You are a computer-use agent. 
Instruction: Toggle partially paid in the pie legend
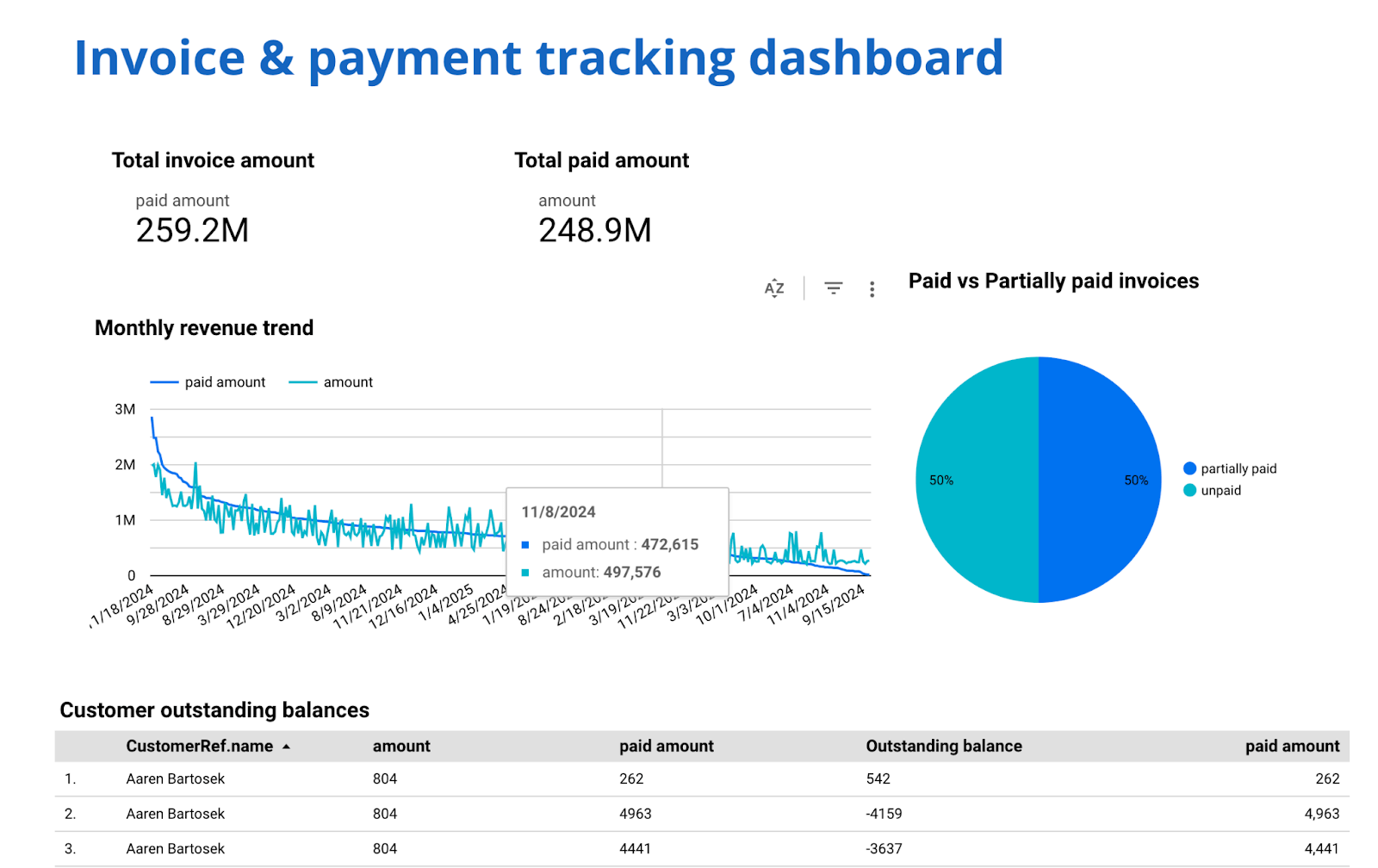point(1239,468)
